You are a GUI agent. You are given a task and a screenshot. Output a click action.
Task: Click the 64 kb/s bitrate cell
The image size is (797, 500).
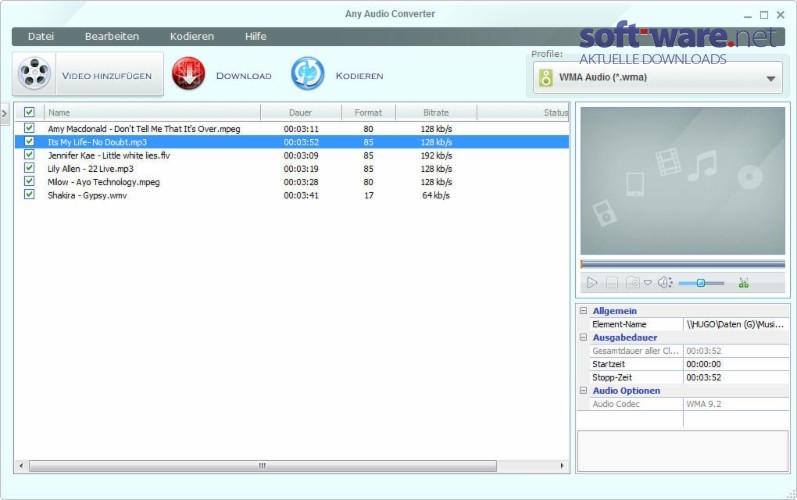tap(436, 195)
